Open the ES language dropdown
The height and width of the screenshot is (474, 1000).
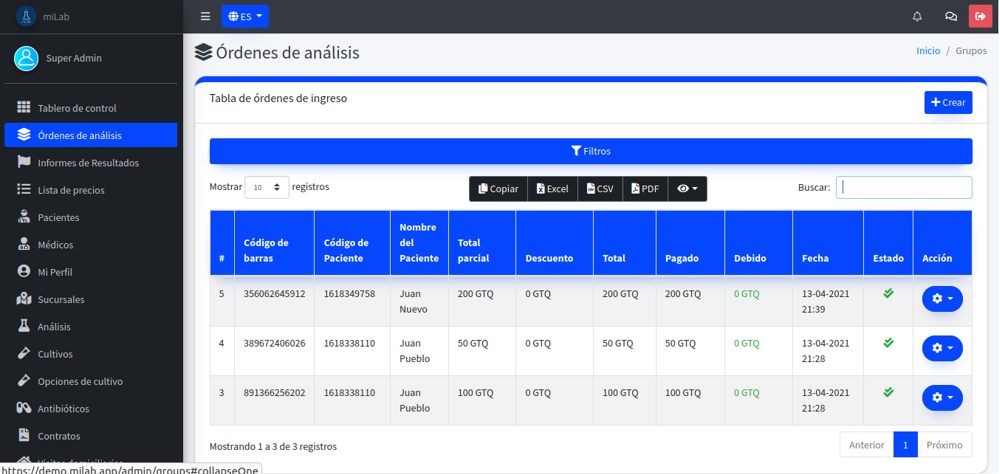tap(245, 16)
